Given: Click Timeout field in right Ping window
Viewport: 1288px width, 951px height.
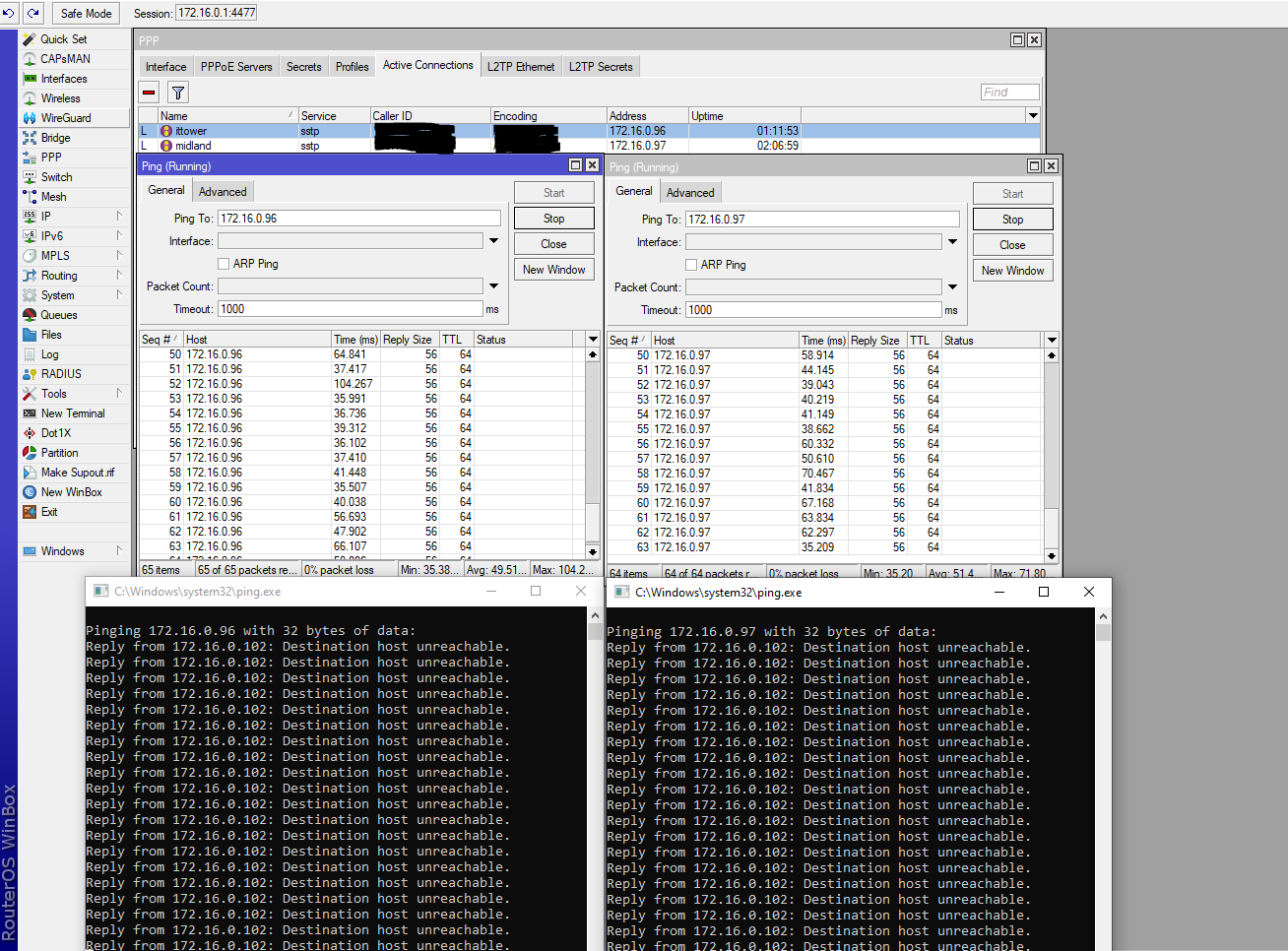Looking at the screenshot, I should point(813,310).
